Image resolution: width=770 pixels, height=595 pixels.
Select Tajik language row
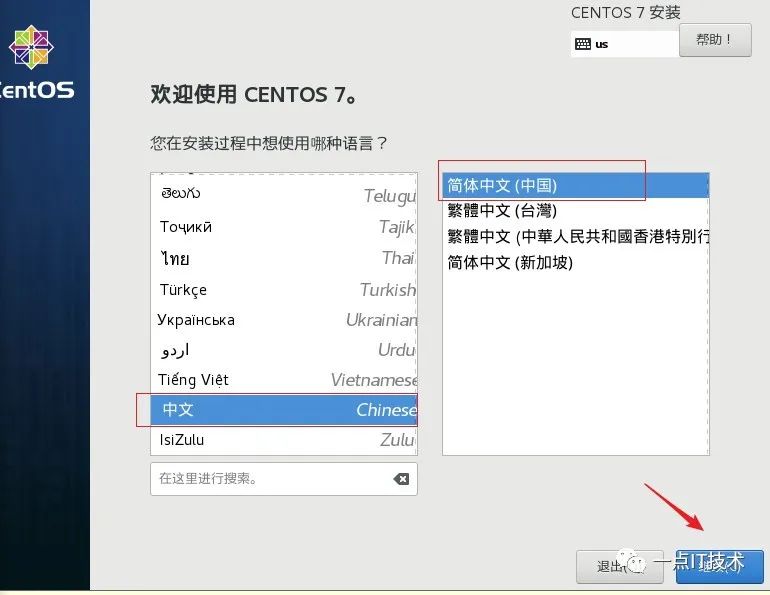284,227
